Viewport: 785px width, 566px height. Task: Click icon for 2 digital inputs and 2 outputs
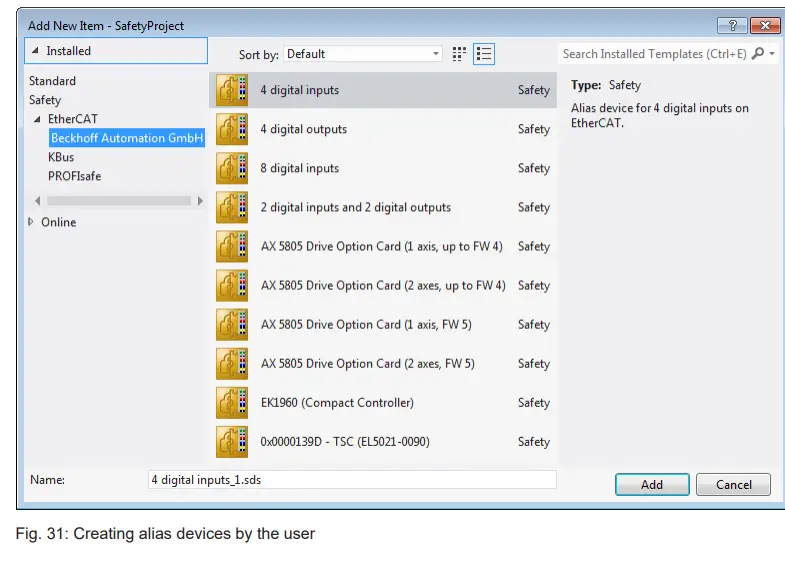point(232,207)
